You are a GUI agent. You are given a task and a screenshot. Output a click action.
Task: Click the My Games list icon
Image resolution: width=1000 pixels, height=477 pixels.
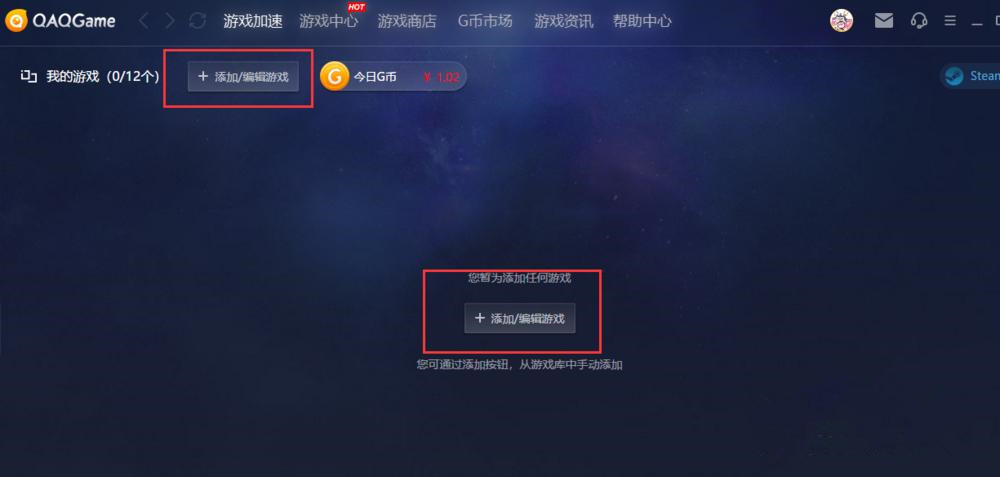[29, 77]
